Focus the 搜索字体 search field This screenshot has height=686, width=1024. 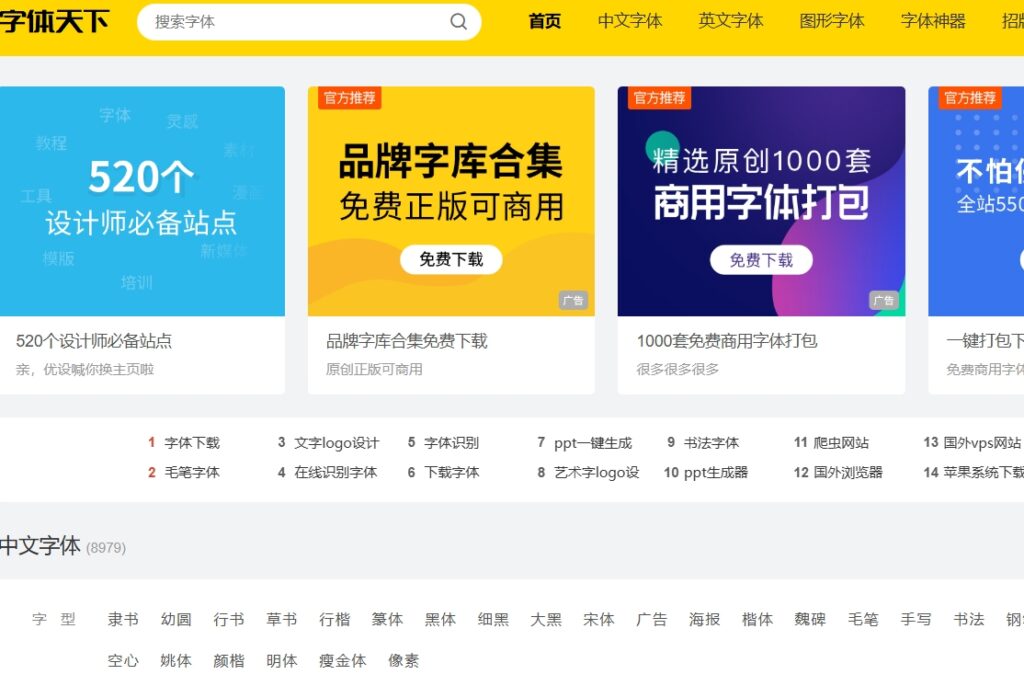point(298,22)
